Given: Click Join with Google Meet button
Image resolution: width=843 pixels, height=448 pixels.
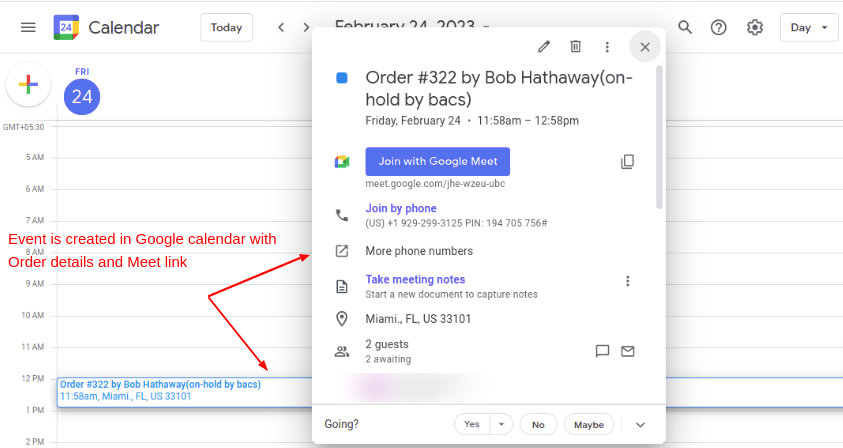Looking at the screenshot, I should 438,162.
